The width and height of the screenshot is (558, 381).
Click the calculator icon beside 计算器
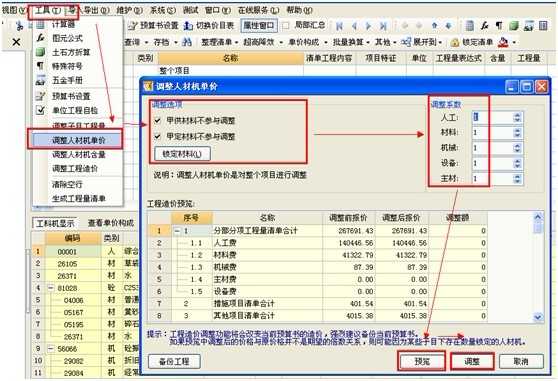point(40,24)
